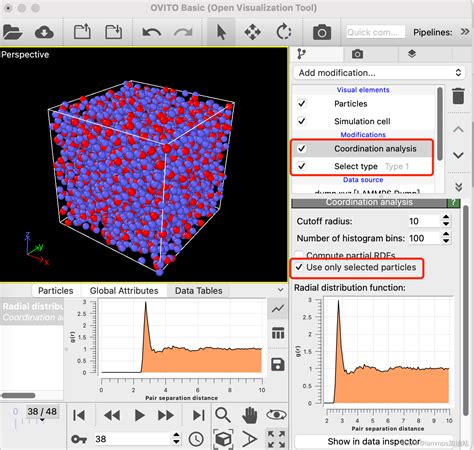The height and width of the screenshot is (450, 474).
Task: Click the load remote file cloud icon
Action: [x=44, y=32]
